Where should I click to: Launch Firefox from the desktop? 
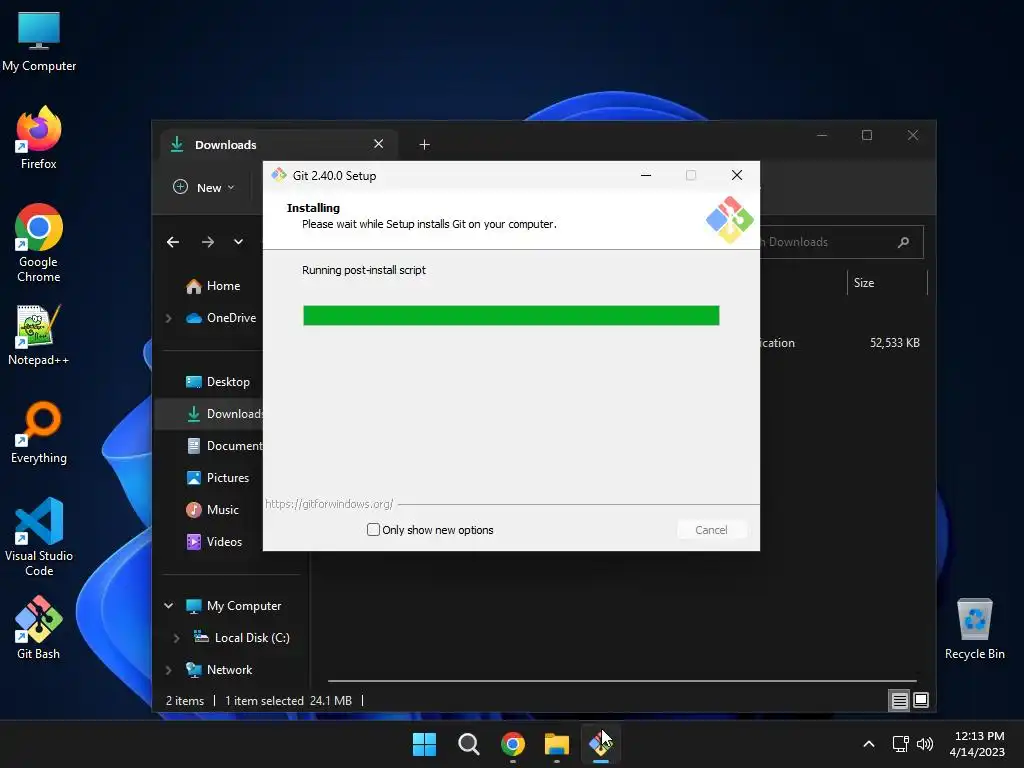tap(39, 138)
